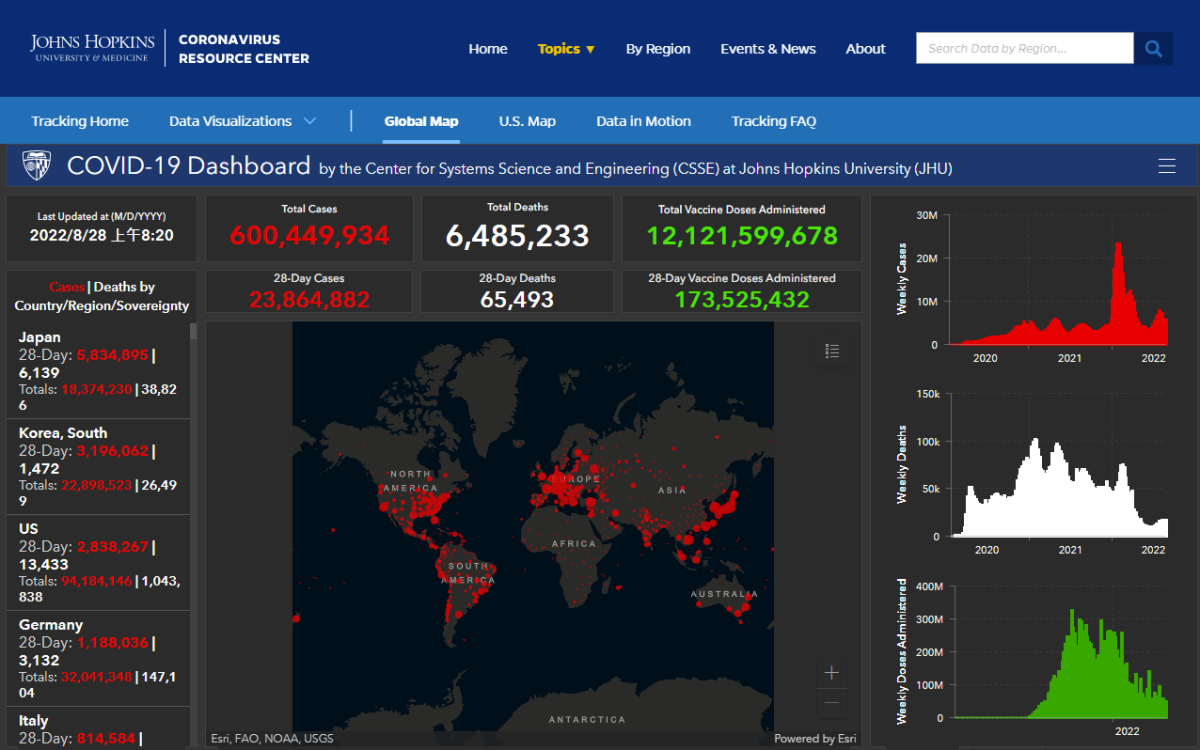The height and width of the screenshot is (750, 1200).
Task: Expand the Topics dropdown menu
Action: 566,49
